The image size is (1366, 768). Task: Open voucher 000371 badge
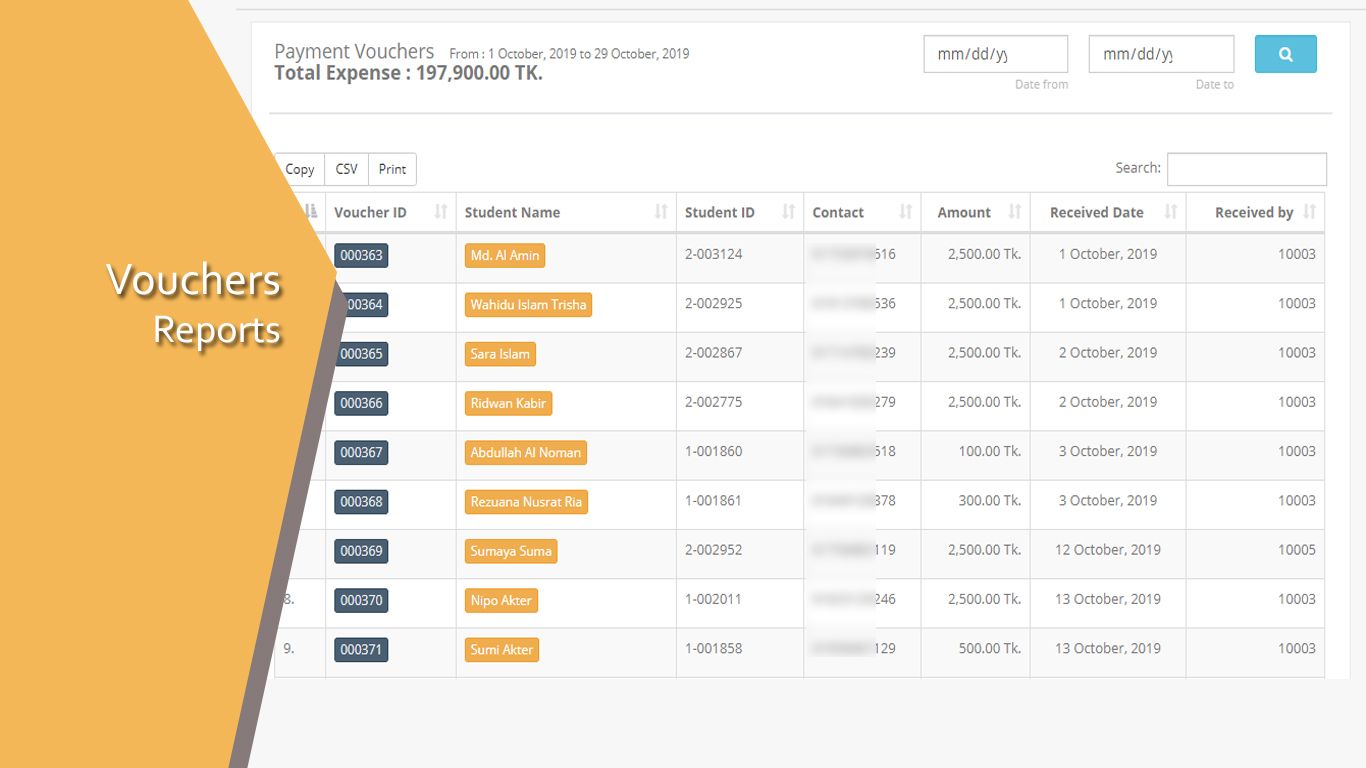click(x=361, y=650)
